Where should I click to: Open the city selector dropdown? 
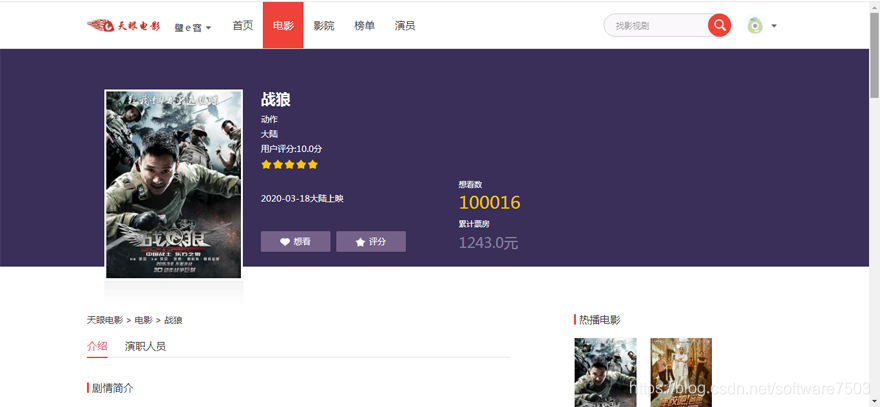click(192, 27)
